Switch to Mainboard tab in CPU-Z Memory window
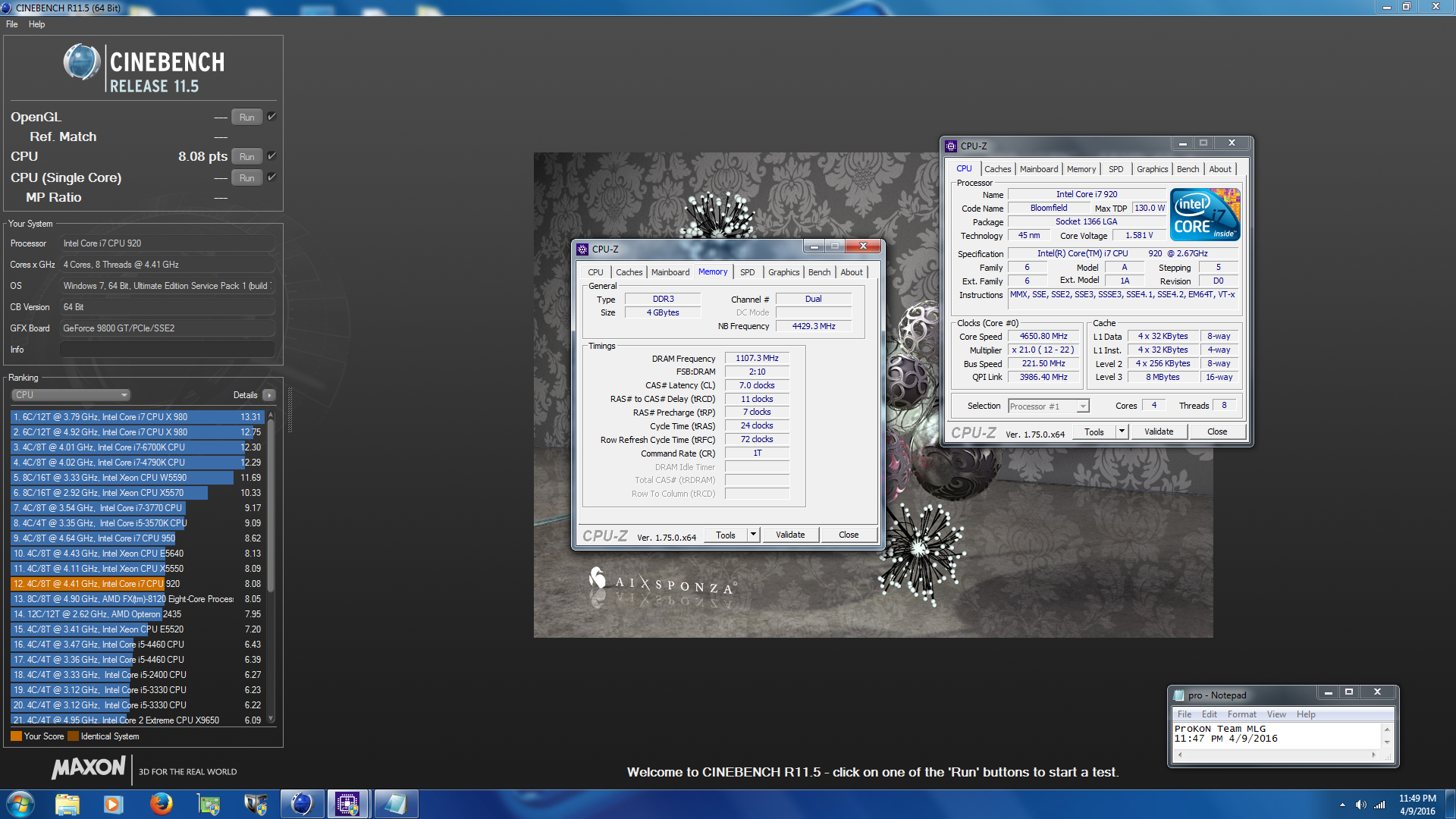 click(670, 272)
